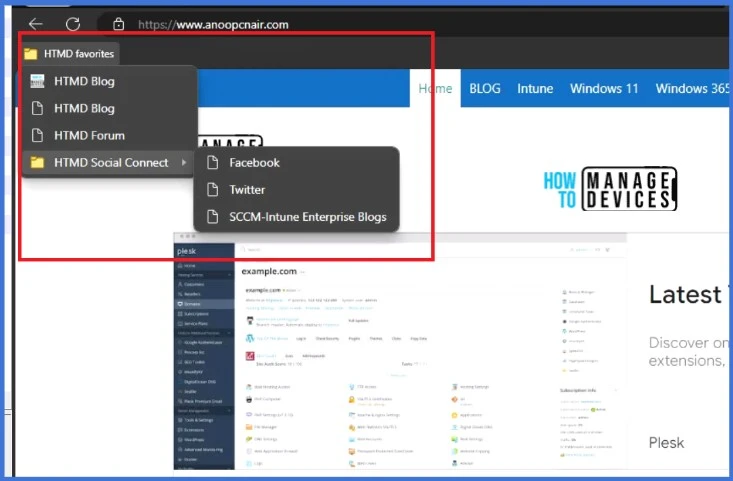Image resolution: width=733 pixels, height=481 pixels.
Task: Open the HTMD Forum favorite
Action: 108,136
